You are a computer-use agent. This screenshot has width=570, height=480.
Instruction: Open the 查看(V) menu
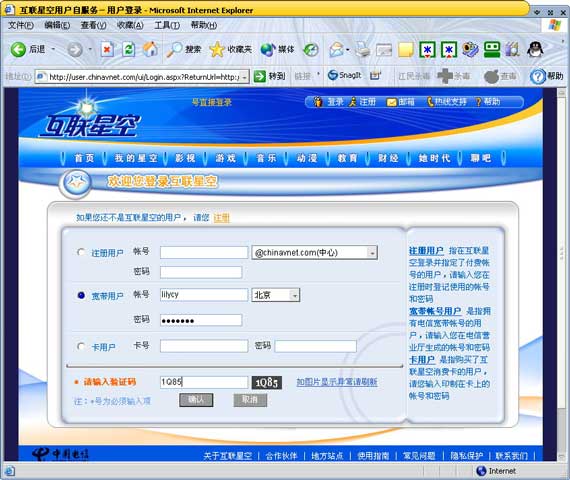pyautogui.click(x=93, y=25)
